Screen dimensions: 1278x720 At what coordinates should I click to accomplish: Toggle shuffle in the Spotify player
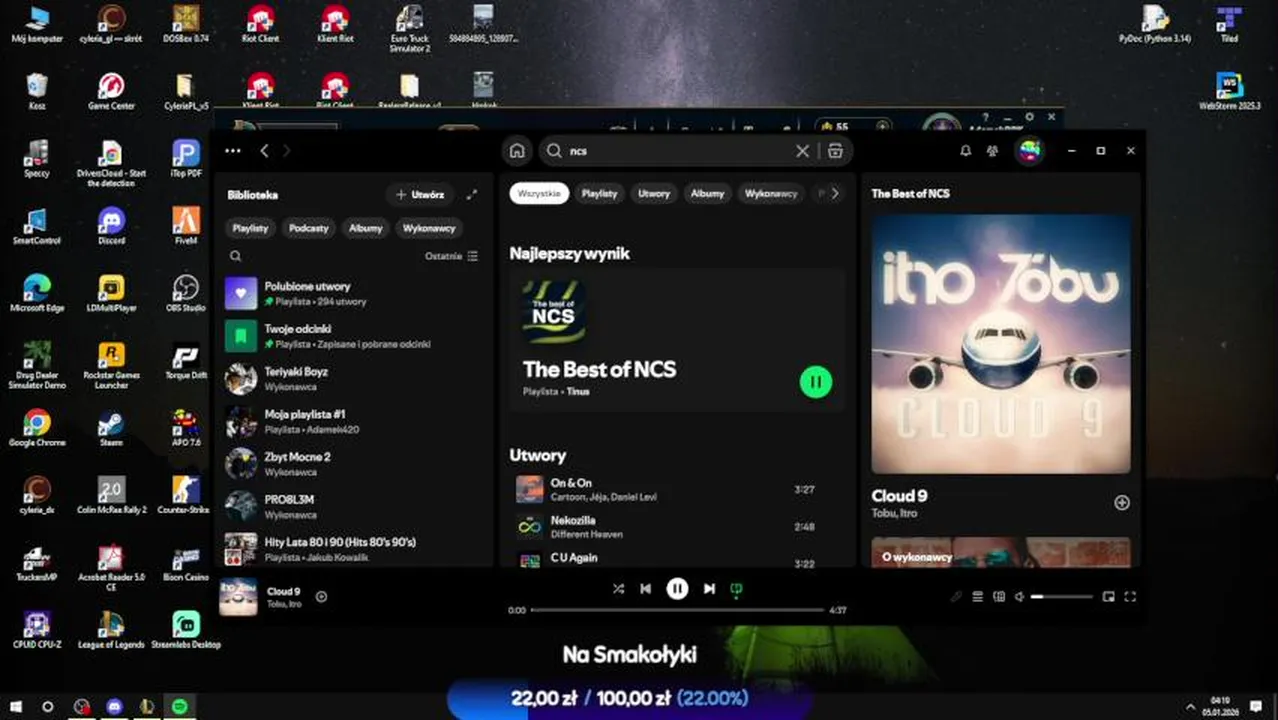[618, 589]
